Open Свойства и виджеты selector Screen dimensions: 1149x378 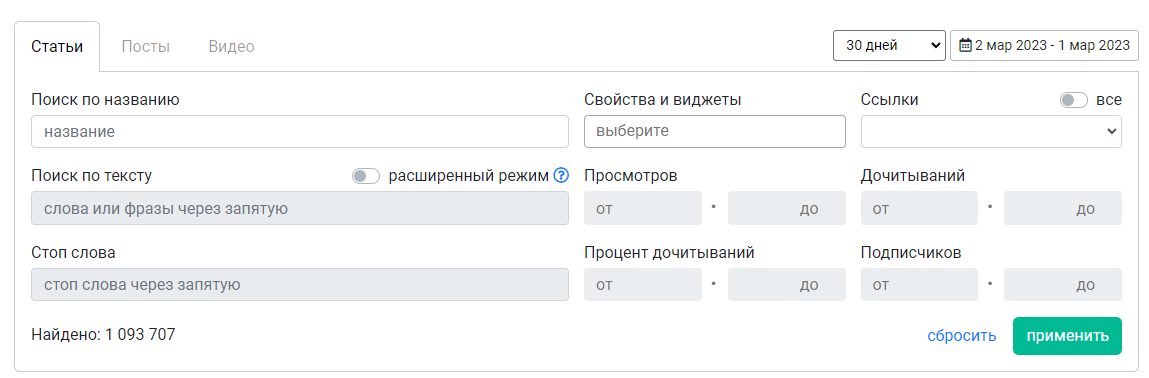click(x=714, y=131)
